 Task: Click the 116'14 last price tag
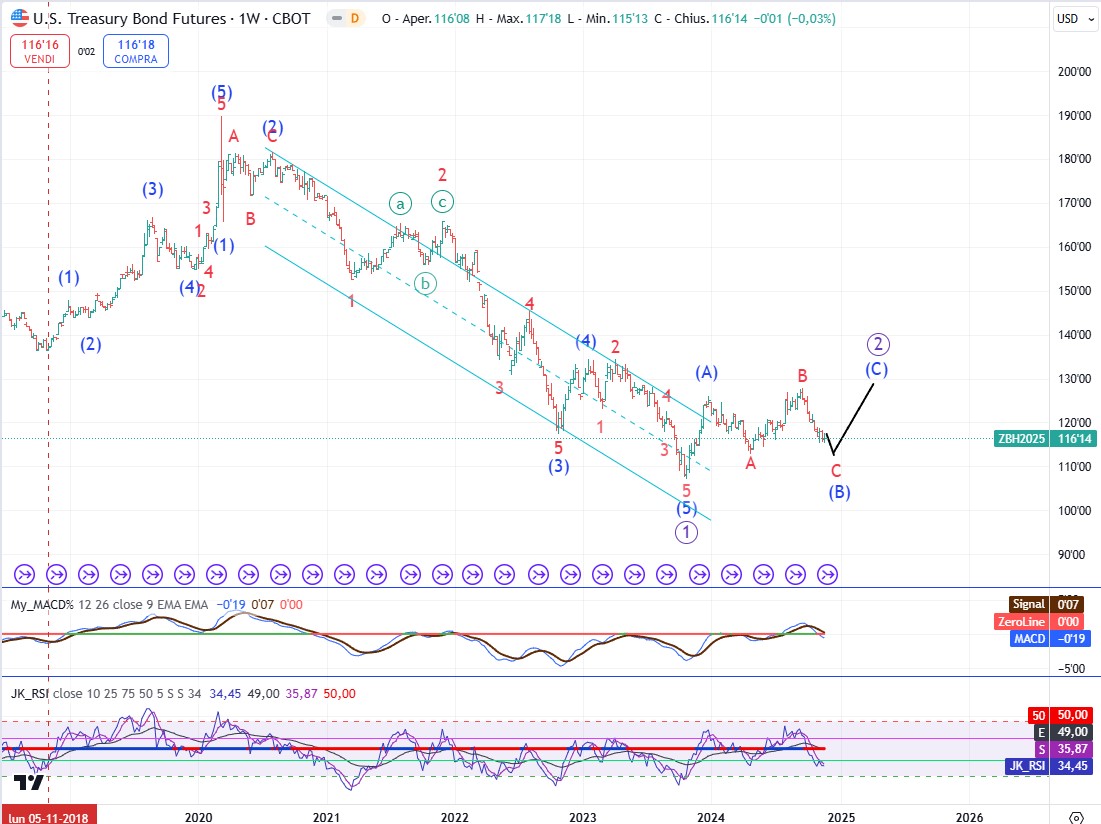(x=1074, y=439)
